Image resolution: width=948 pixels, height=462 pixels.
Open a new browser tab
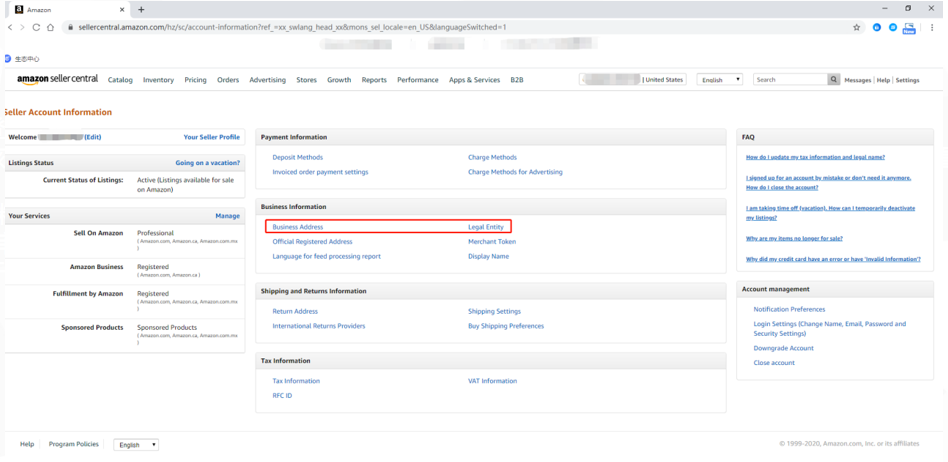pyautogui.click(x=141, y=10)
